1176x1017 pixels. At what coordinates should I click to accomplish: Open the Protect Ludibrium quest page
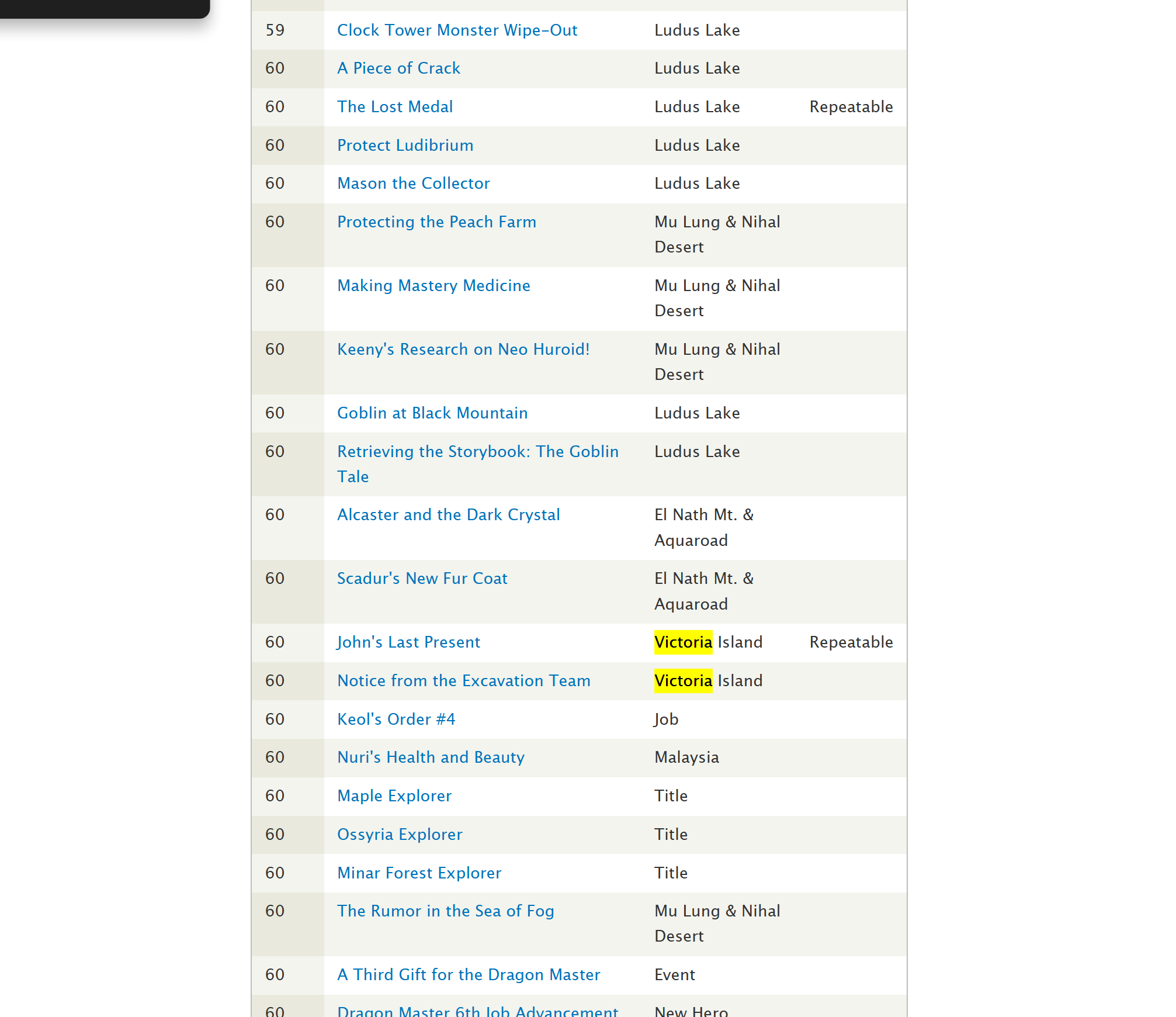click(x=405, y=146)
